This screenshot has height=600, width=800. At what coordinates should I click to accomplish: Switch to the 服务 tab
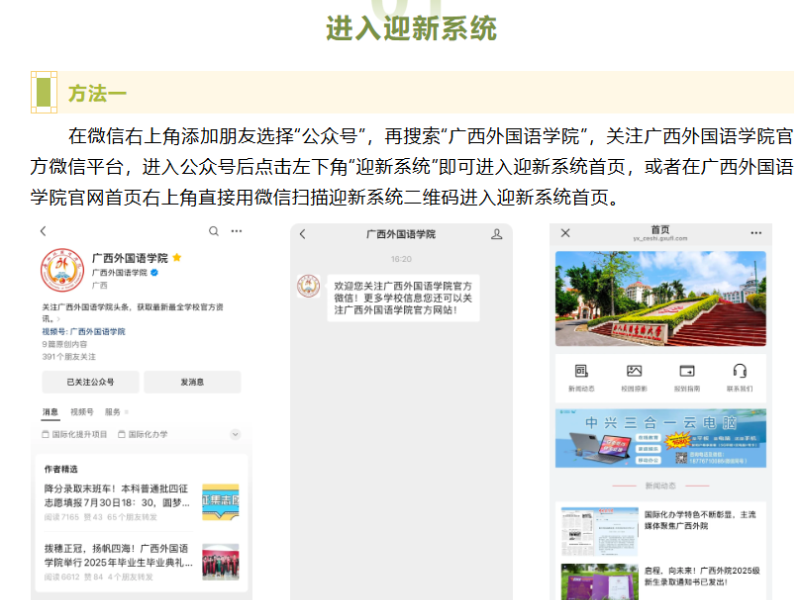113,412
